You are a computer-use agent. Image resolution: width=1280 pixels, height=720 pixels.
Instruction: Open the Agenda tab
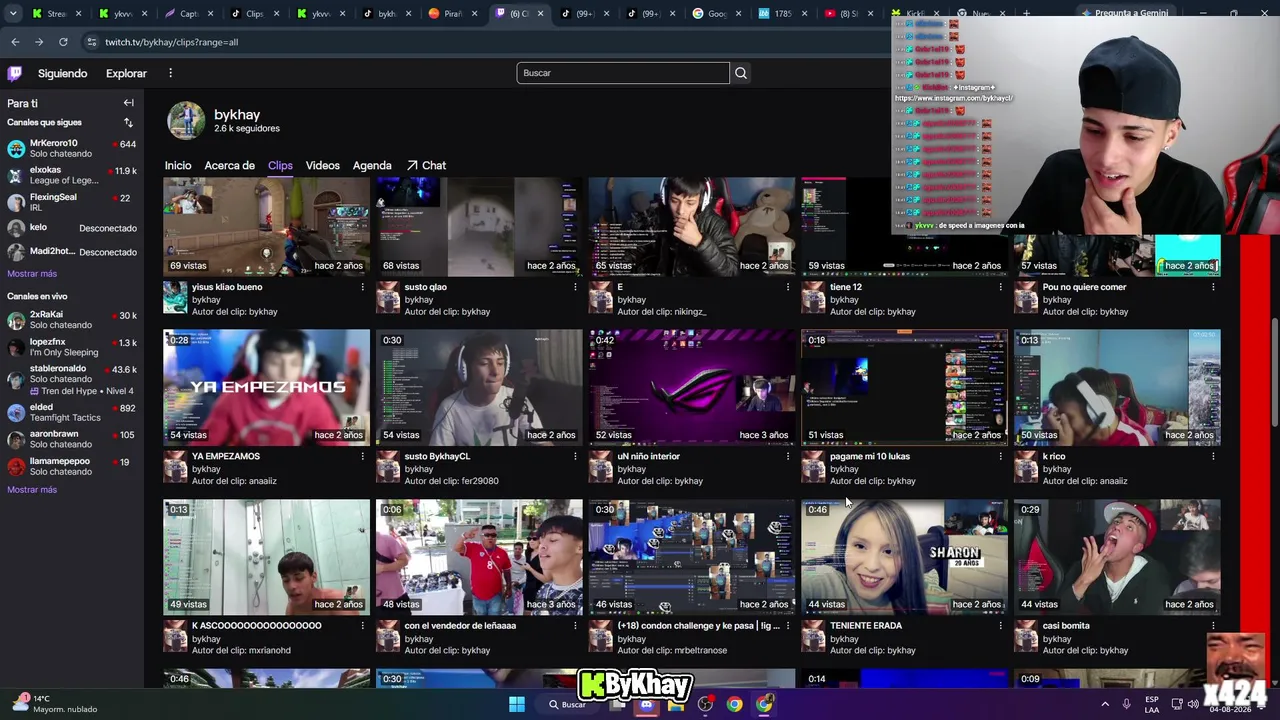click(372, 166)
